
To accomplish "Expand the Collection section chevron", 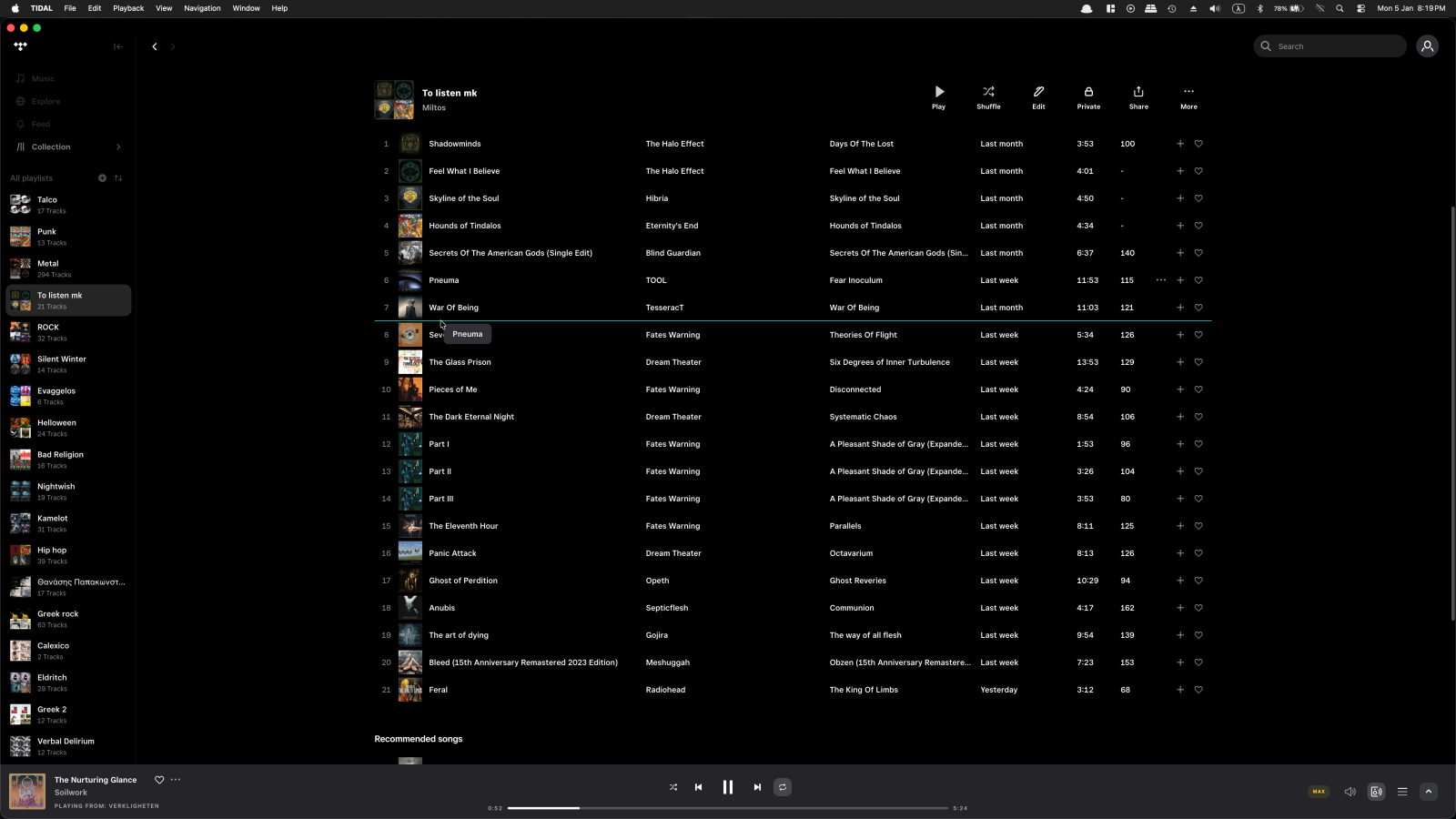I will tap(118, 147).
